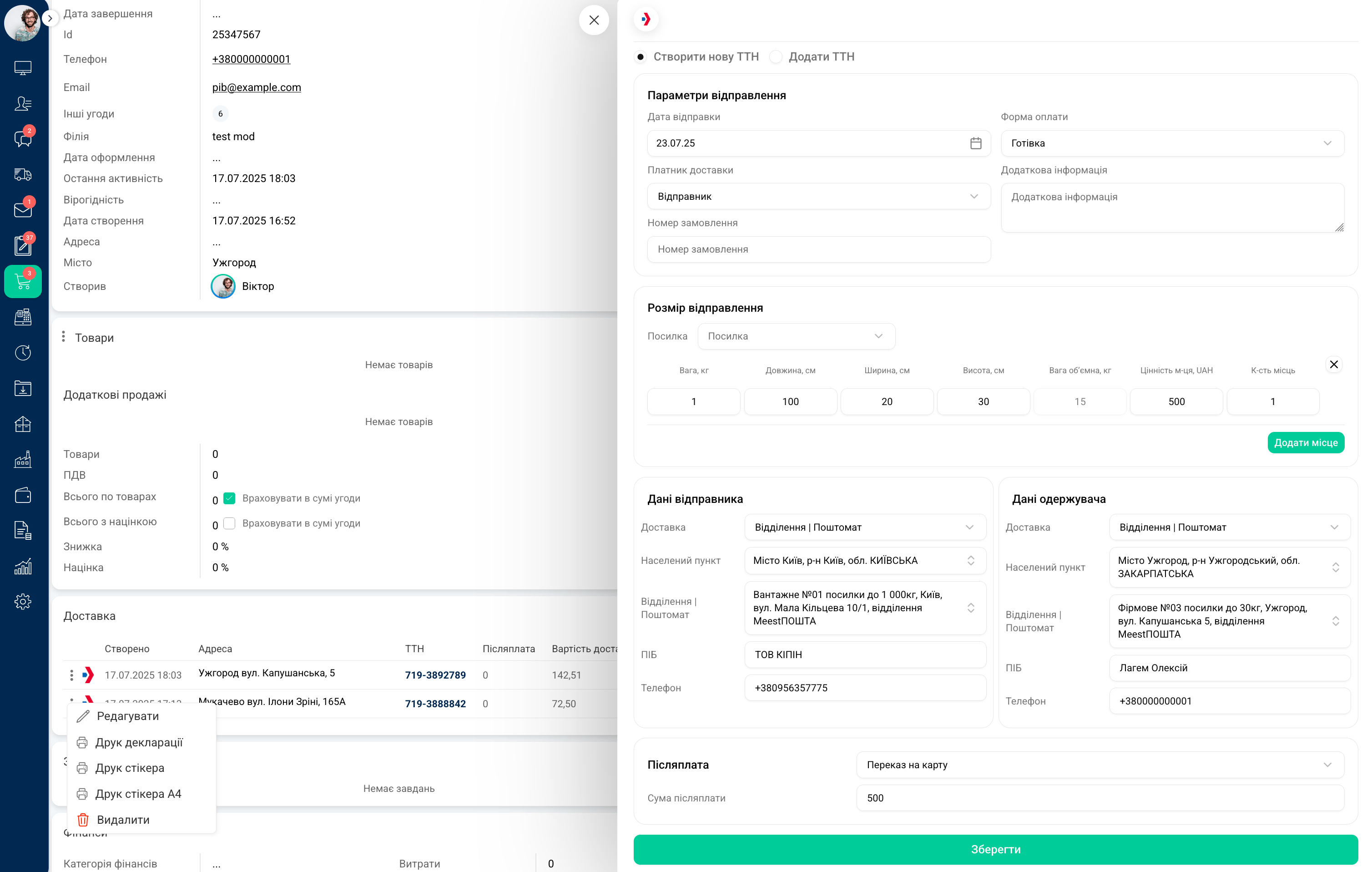Click the Інші угоди count badge 6
Viewport: 1372px width, 872px height.
coord(221,113)
